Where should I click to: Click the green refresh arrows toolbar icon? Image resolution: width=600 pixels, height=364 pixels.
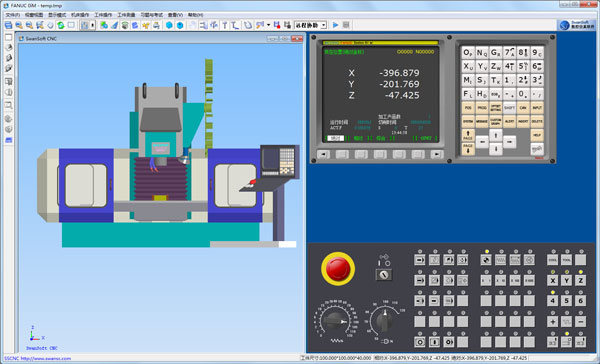point(60,25)
